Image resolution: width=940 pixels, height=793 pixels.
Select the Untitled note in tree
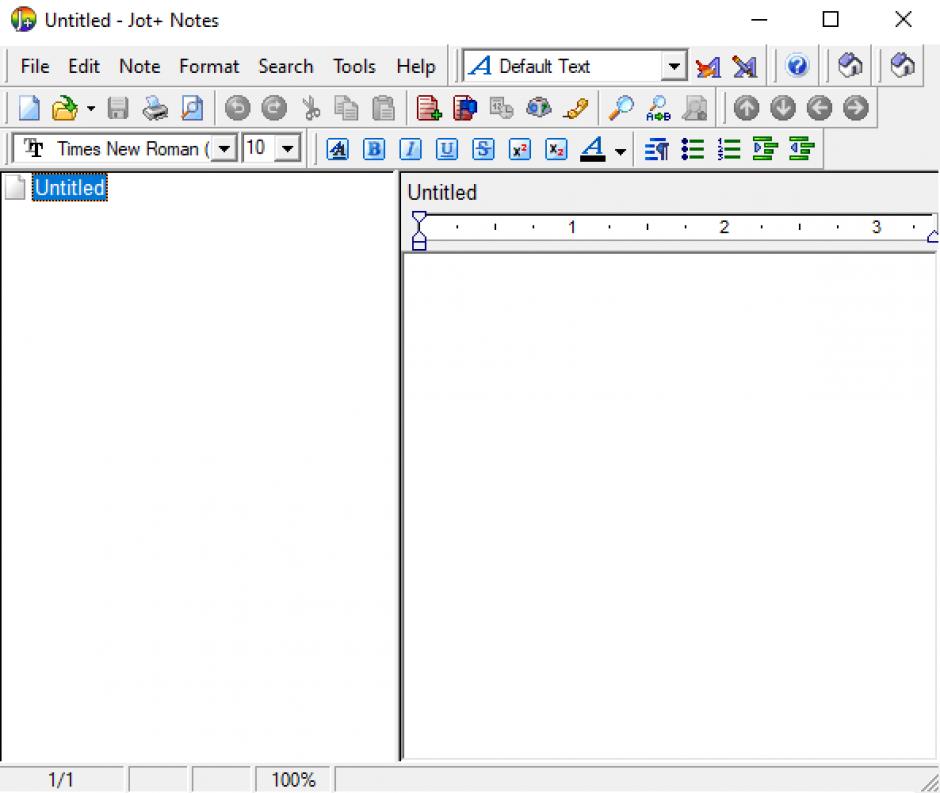69,188
